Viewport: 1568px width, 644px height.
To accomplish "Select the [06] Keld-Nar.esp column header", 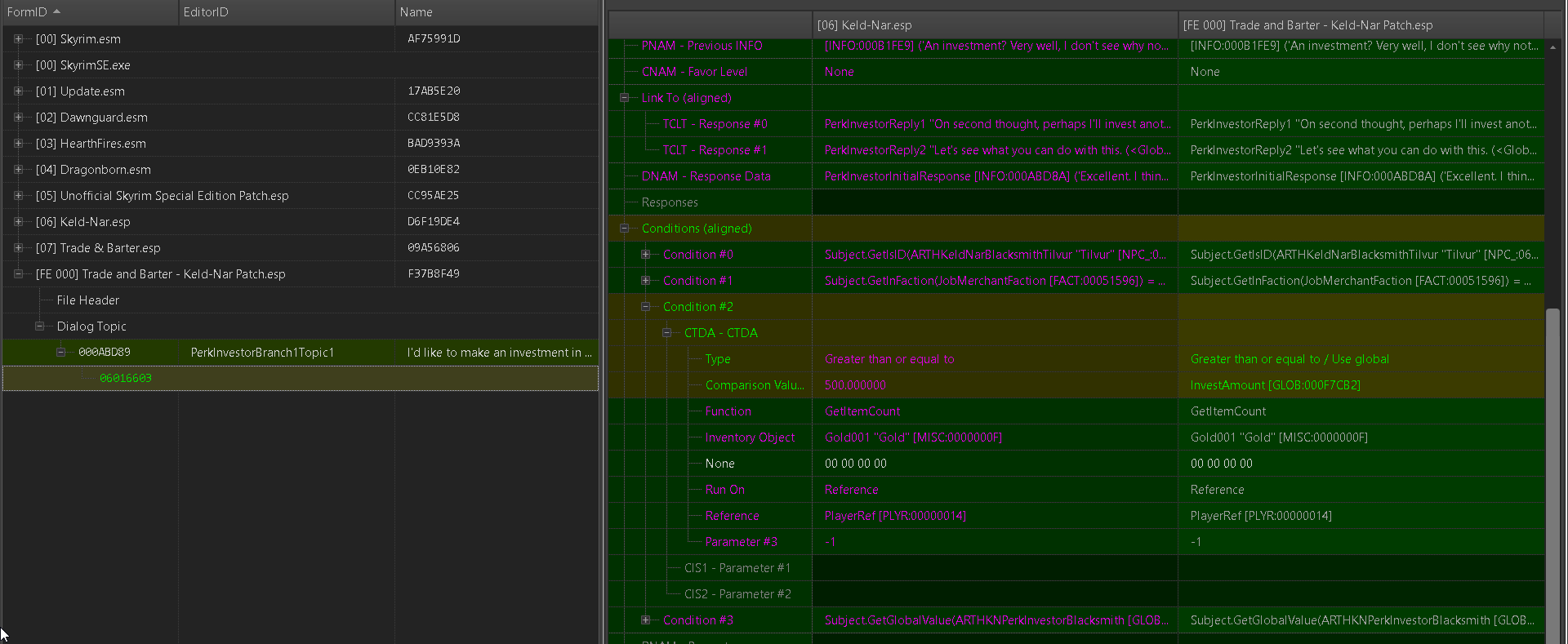I will click(995, 25).
